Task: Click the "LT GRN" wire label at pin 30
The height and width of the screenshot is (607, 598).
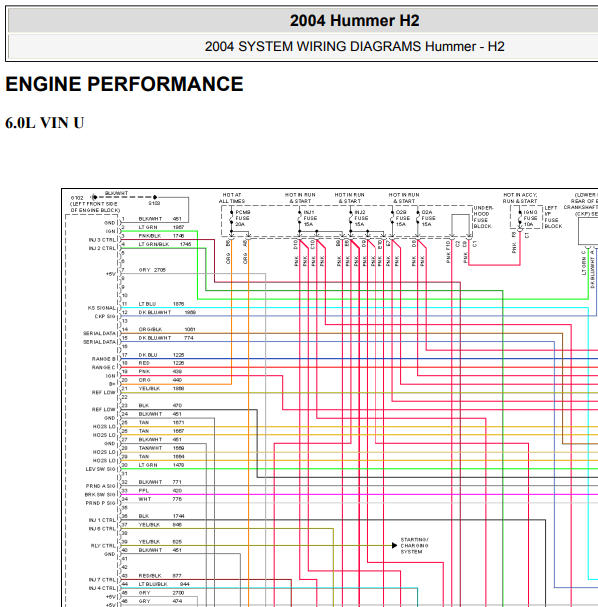Action: pos(148,465)
